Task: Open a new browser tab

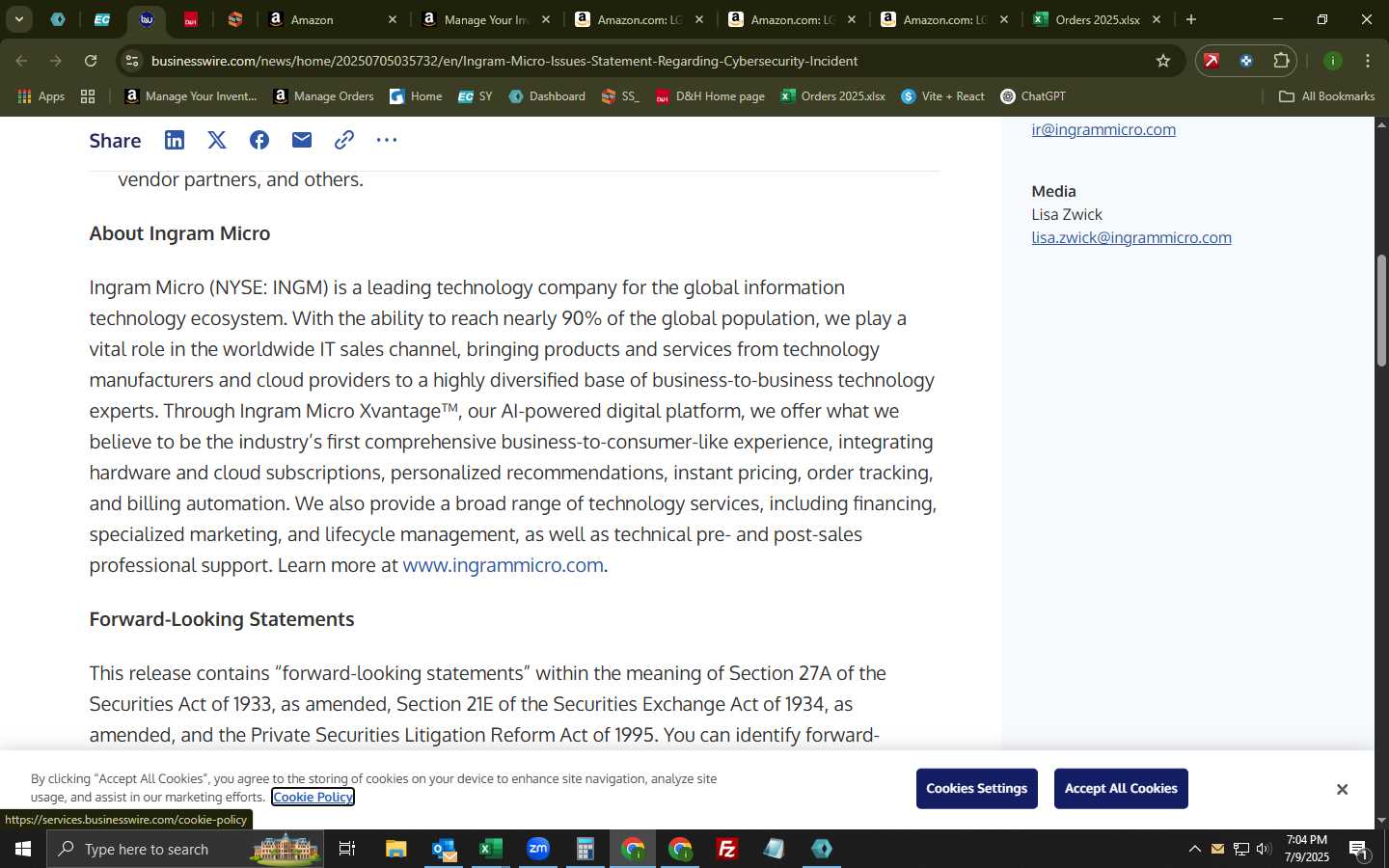Action: [x=1191, y=19]
